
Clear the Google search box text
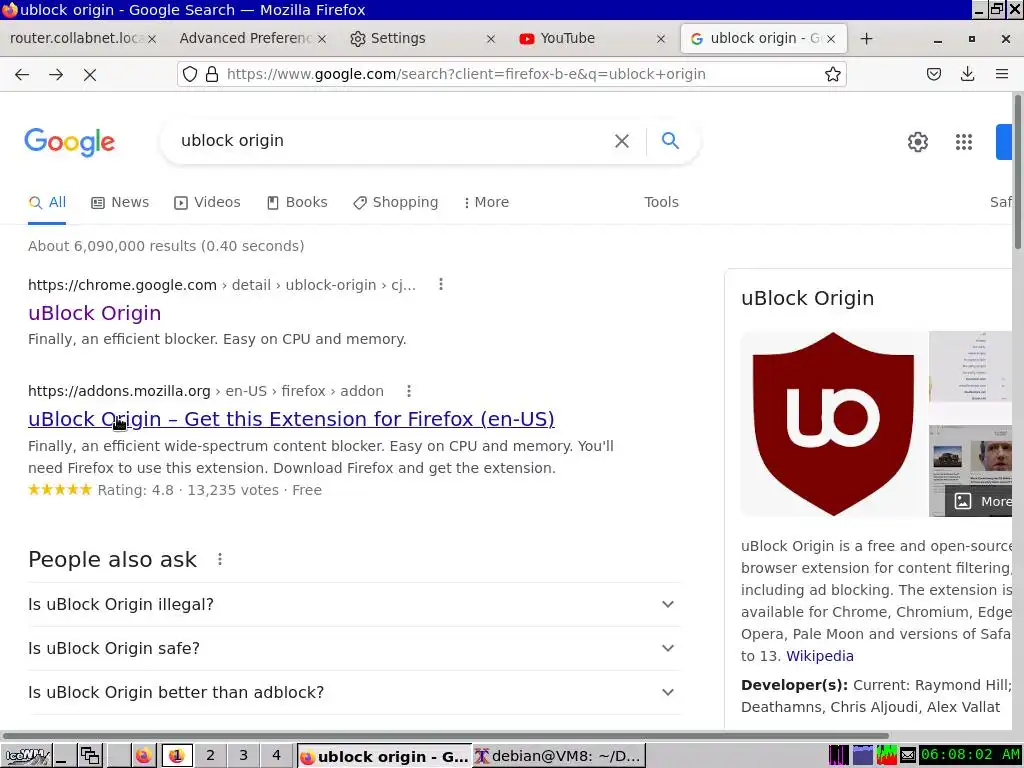pos(622,140)
